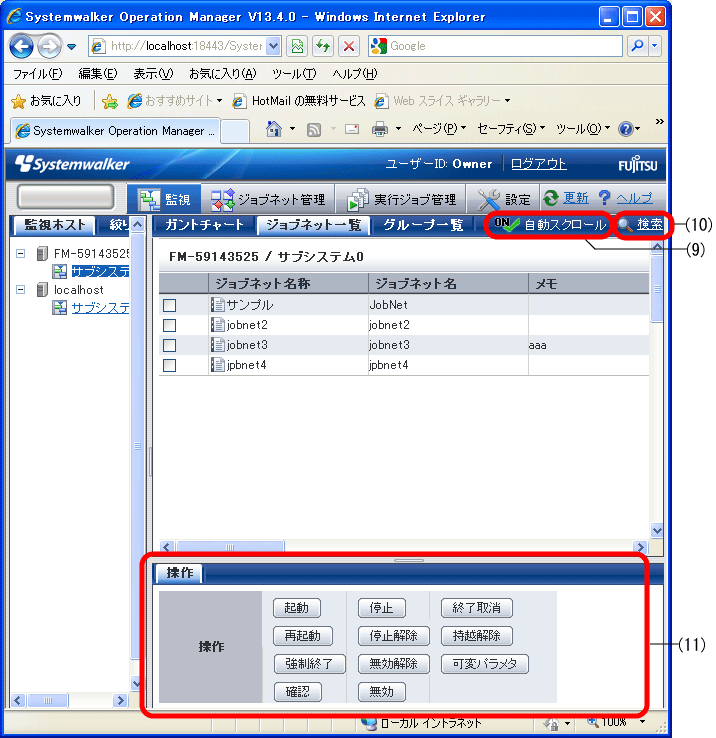Click the printer icon
The image size is (716, 738).
pos(380,128)
